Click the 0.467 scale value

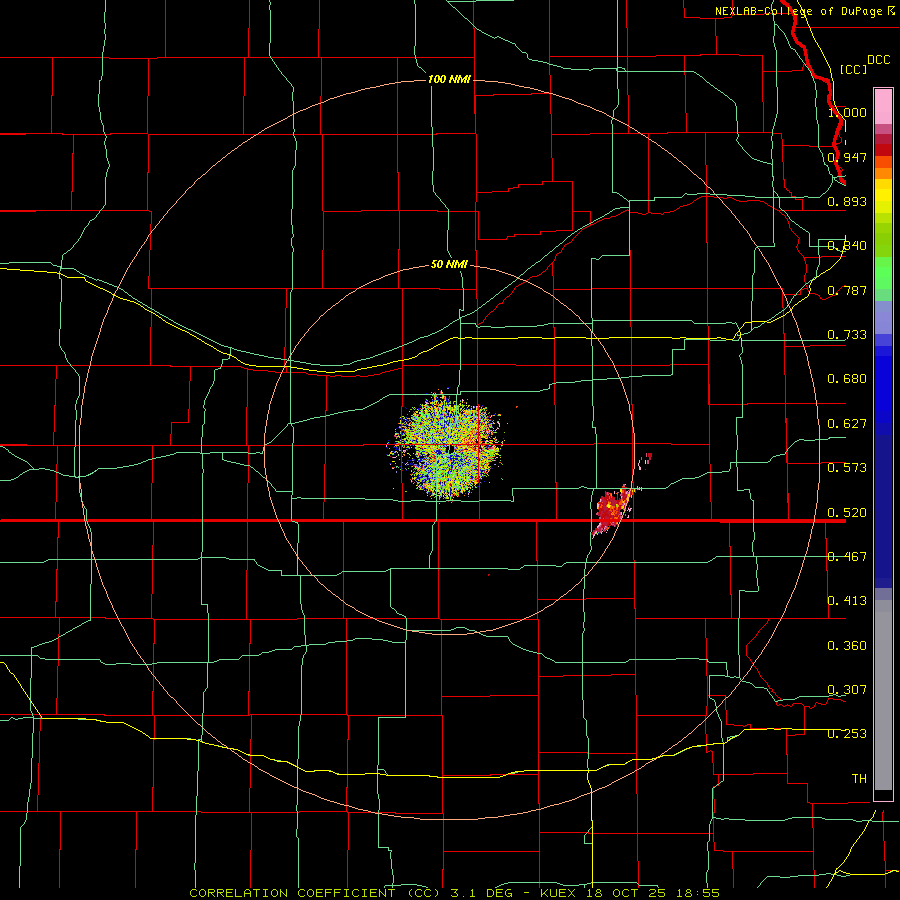coord(847,556)
